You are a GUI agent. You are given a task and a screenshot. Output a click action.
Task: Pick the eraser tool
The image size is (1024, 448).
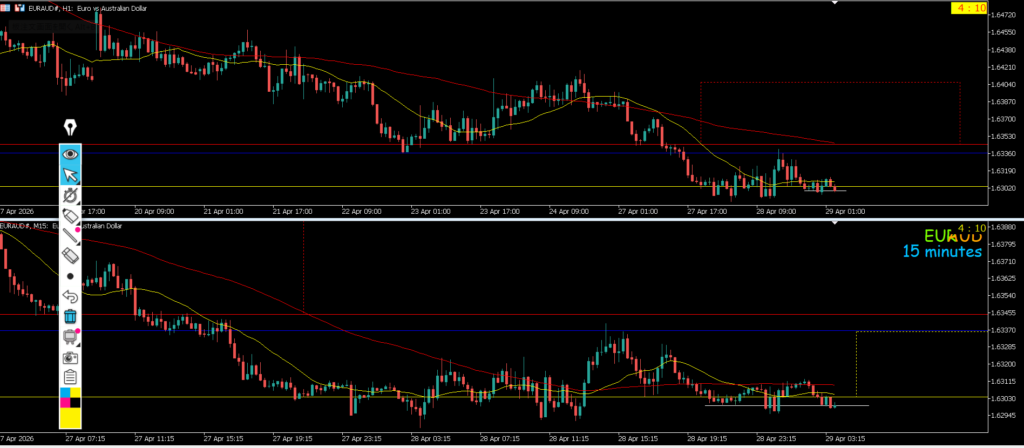(x=70, y=256)
